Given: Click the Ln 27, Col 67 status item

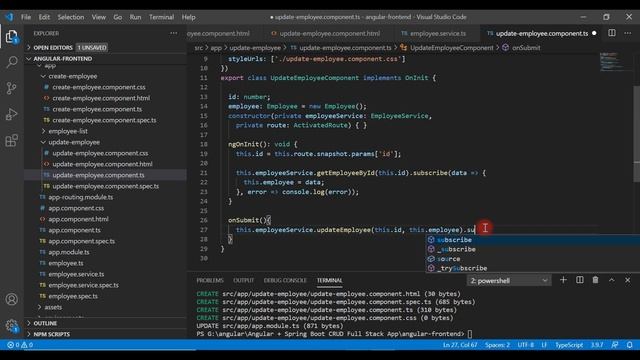Looking at the screenshot, I should pos(460,345).
